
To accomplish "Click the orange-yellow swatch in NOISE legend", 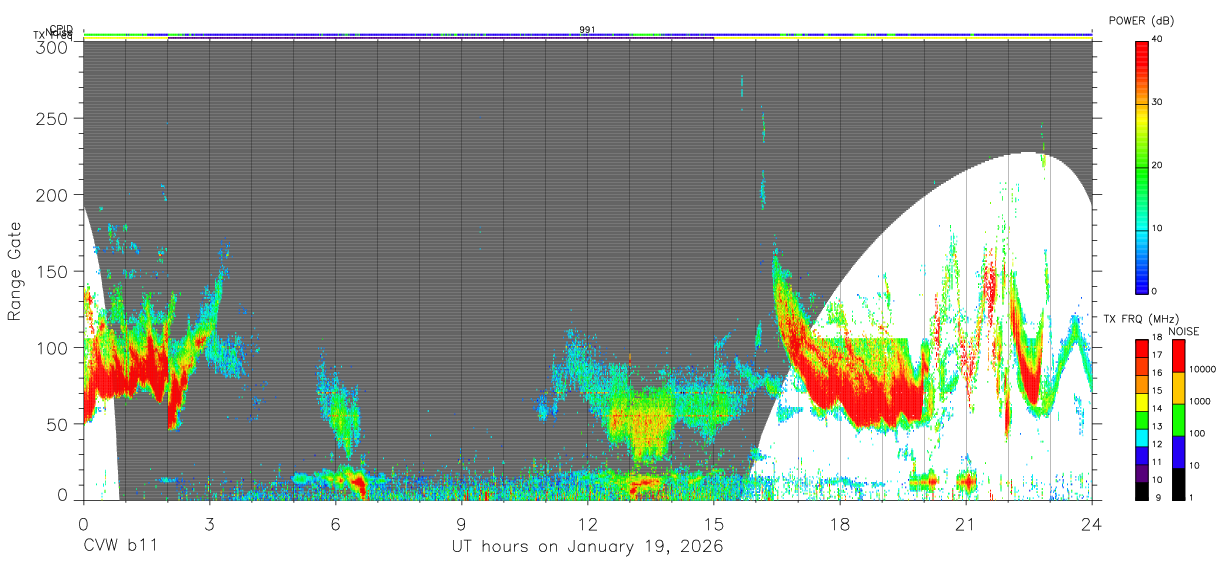I will click(1177, 388).
